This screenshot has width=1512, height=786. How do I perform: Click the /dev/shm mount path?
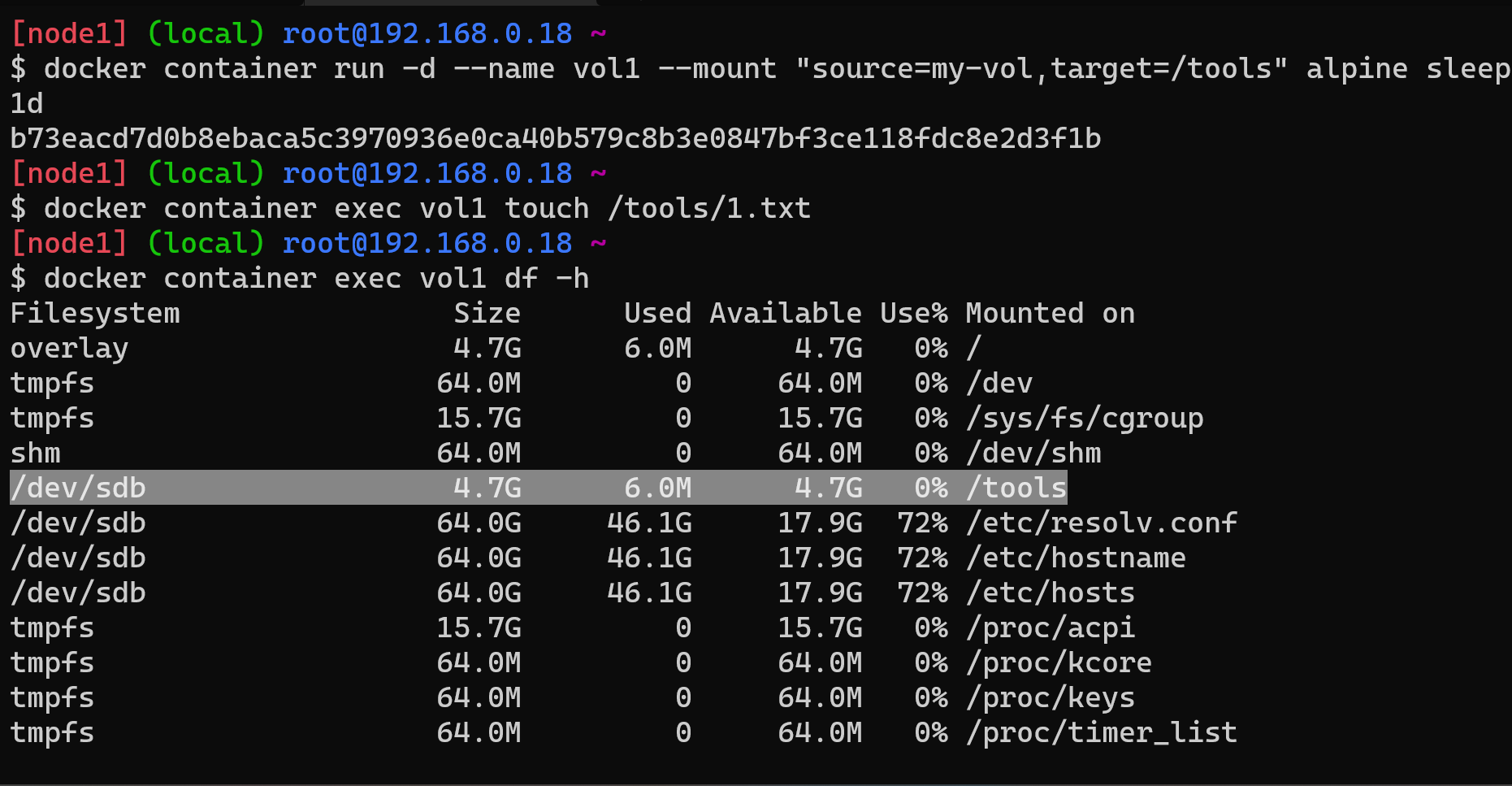[x=1033, y=453]
